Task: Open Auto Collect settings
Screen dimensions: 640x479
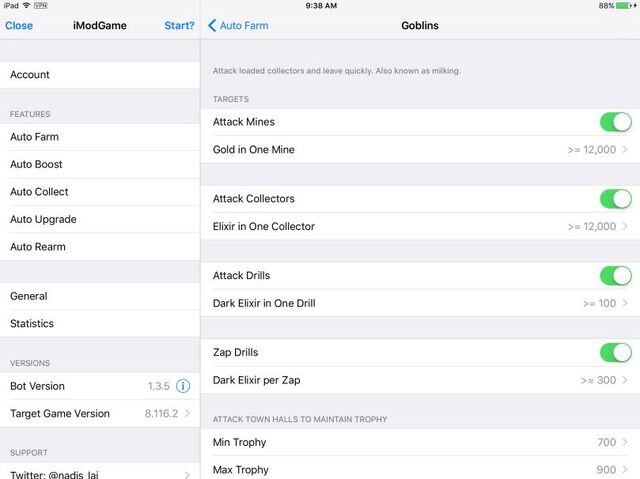Action: click(100, 192)
